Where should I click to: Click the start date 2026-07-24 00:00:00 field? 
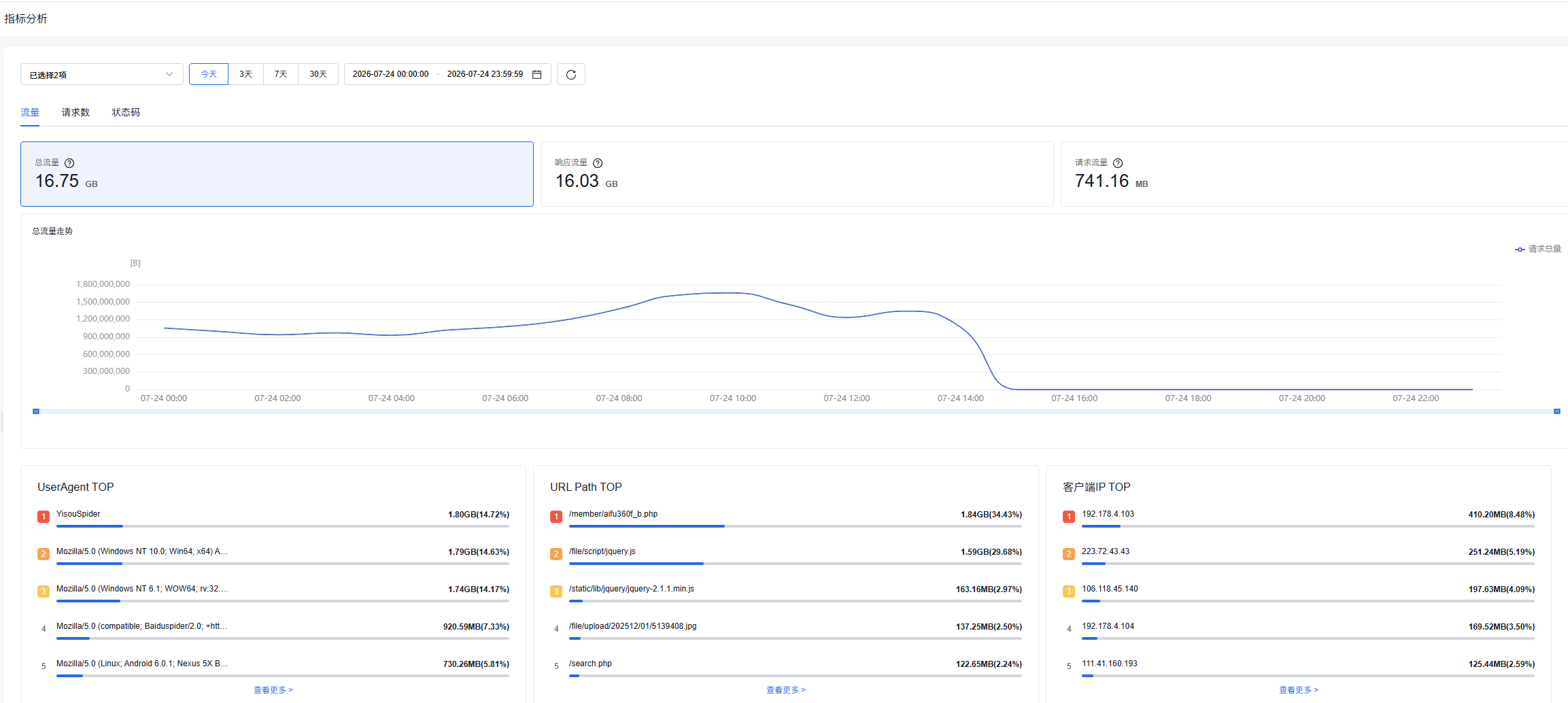tap(390, 74)
